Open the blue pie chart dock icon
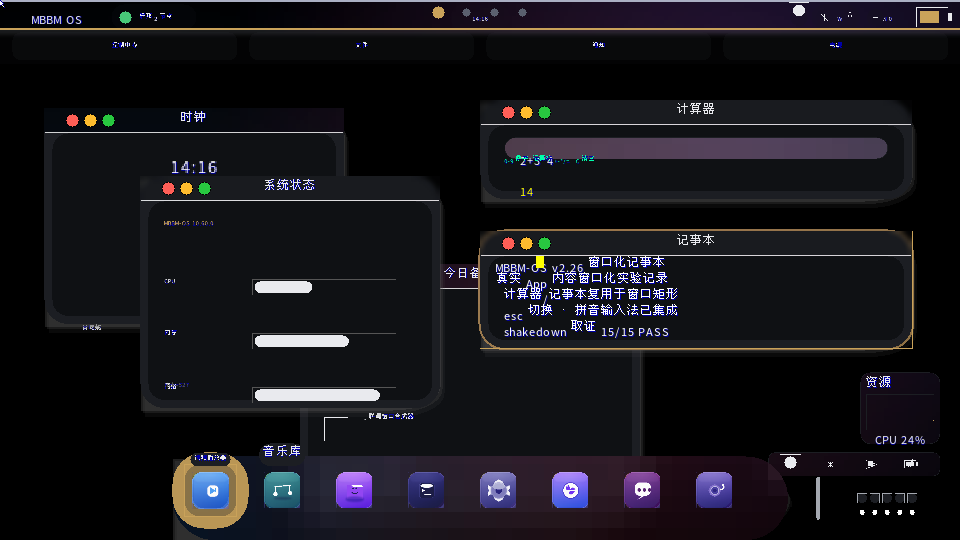The height and width of the screenshot is (540, 960). click(570, 490)
